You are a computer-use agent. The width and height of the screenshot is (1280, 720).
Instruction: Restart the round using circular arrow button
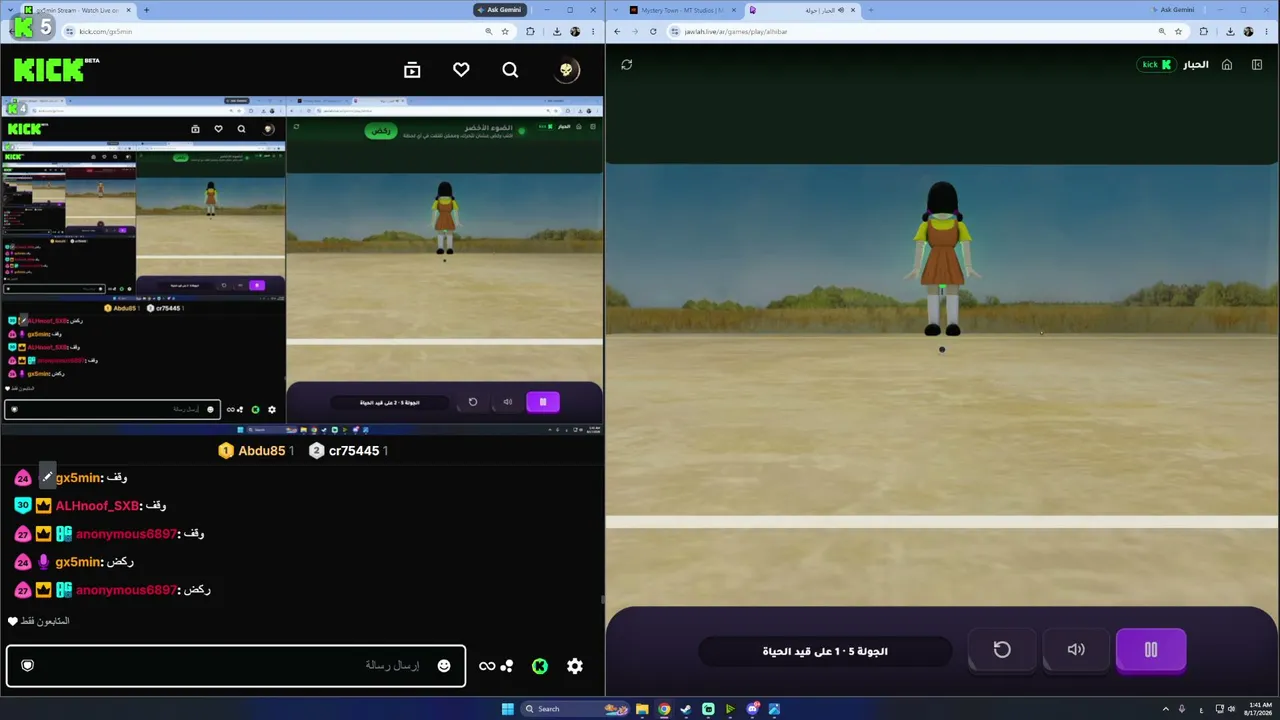pyautogui.click(x=1002, y=650)
